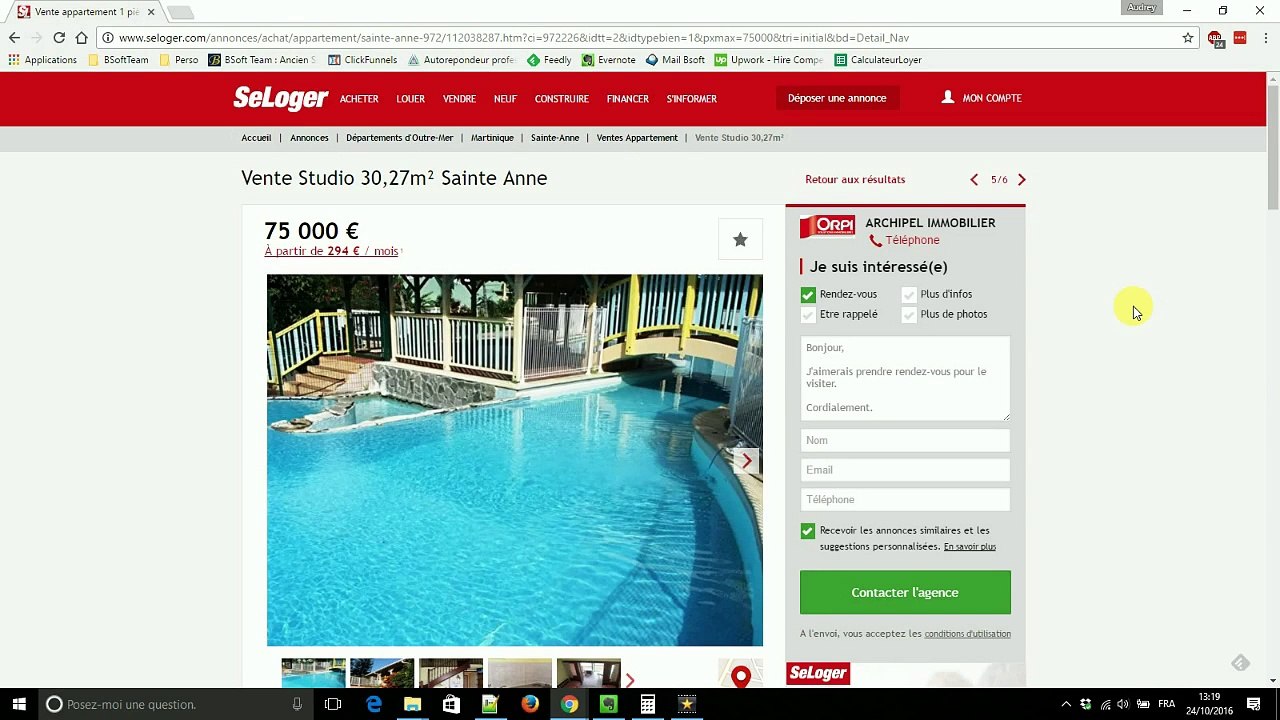Image resolution: width=1280 pixels, height=720 pixels.
Task: Click the Cortana search box
Action: (x=175, y=704)
